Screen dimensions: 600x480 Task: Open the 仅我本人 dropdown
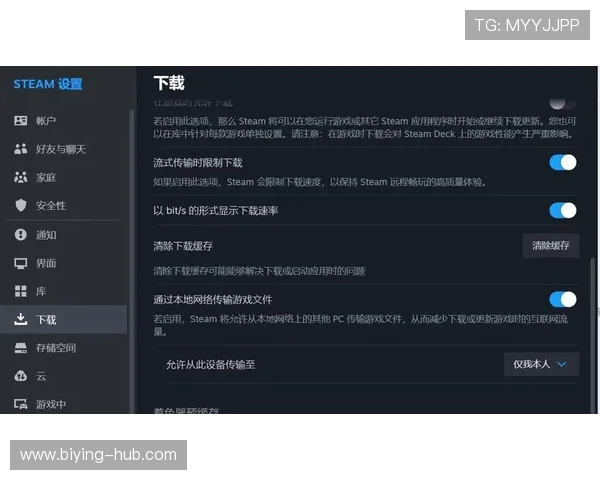[x=541, y=364]
